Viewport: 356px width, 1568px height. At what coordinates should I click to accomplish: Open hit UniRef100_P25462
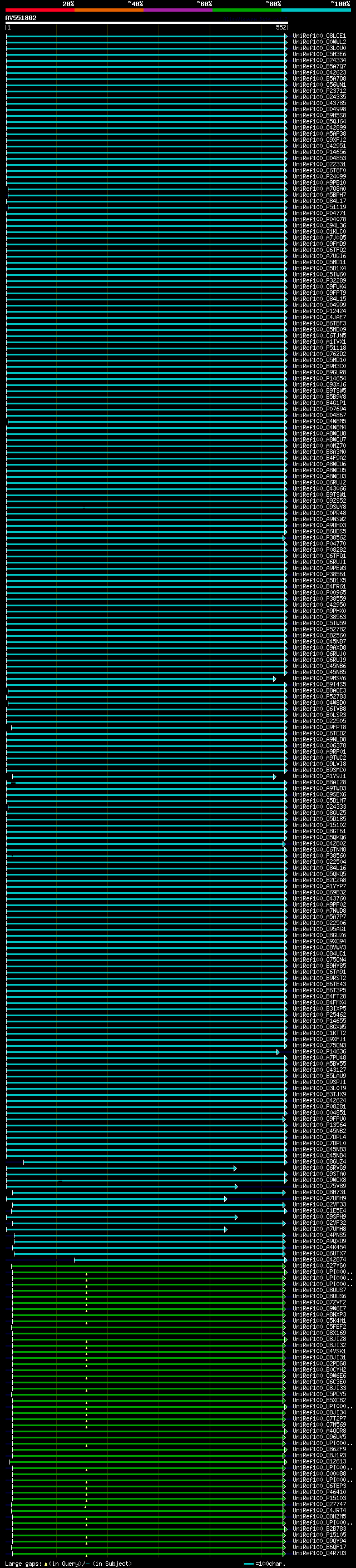click(319, 1015)
